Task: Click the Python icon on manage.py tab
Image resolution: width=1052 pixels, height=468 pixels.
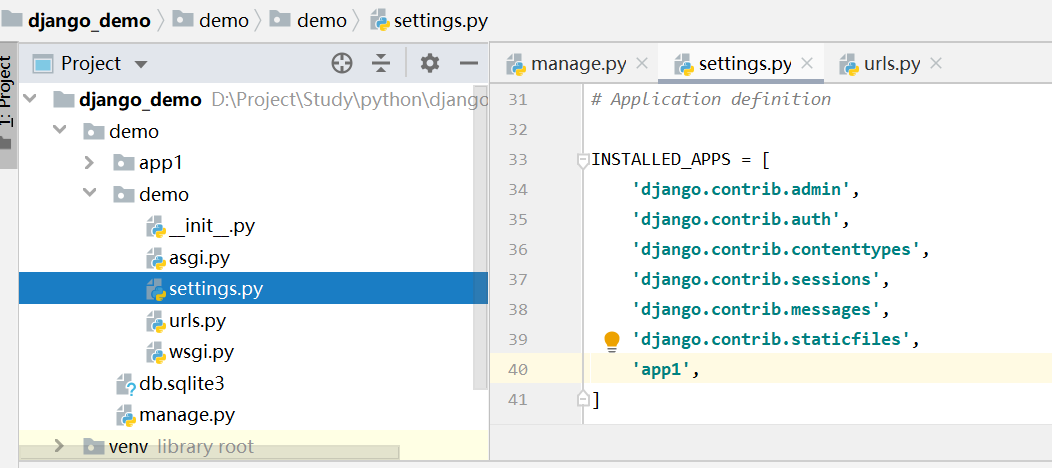Action: [515, 64]
